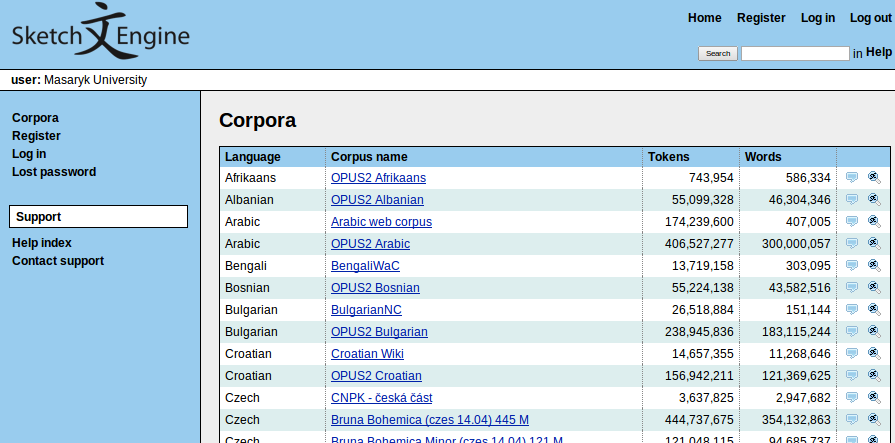Open the Arabic web corpus link
Image resolution: width=895 pixels, height=443 pixels.
tap(381, 222)
